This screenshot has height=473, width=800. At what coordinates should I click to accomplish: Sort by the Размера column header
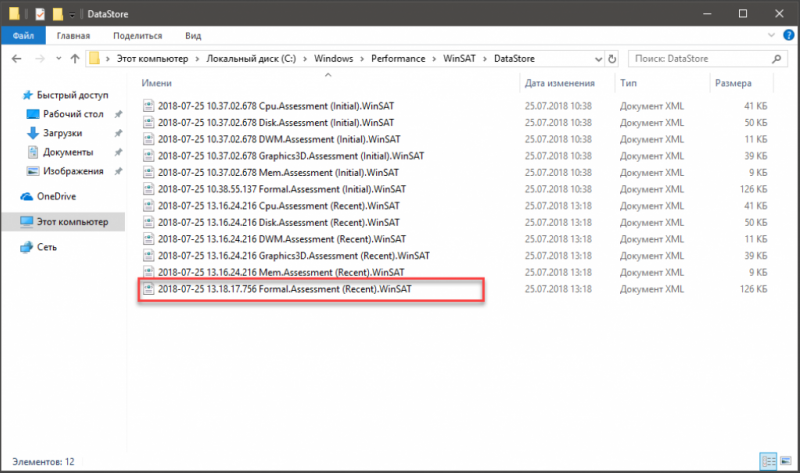point(733,83)
